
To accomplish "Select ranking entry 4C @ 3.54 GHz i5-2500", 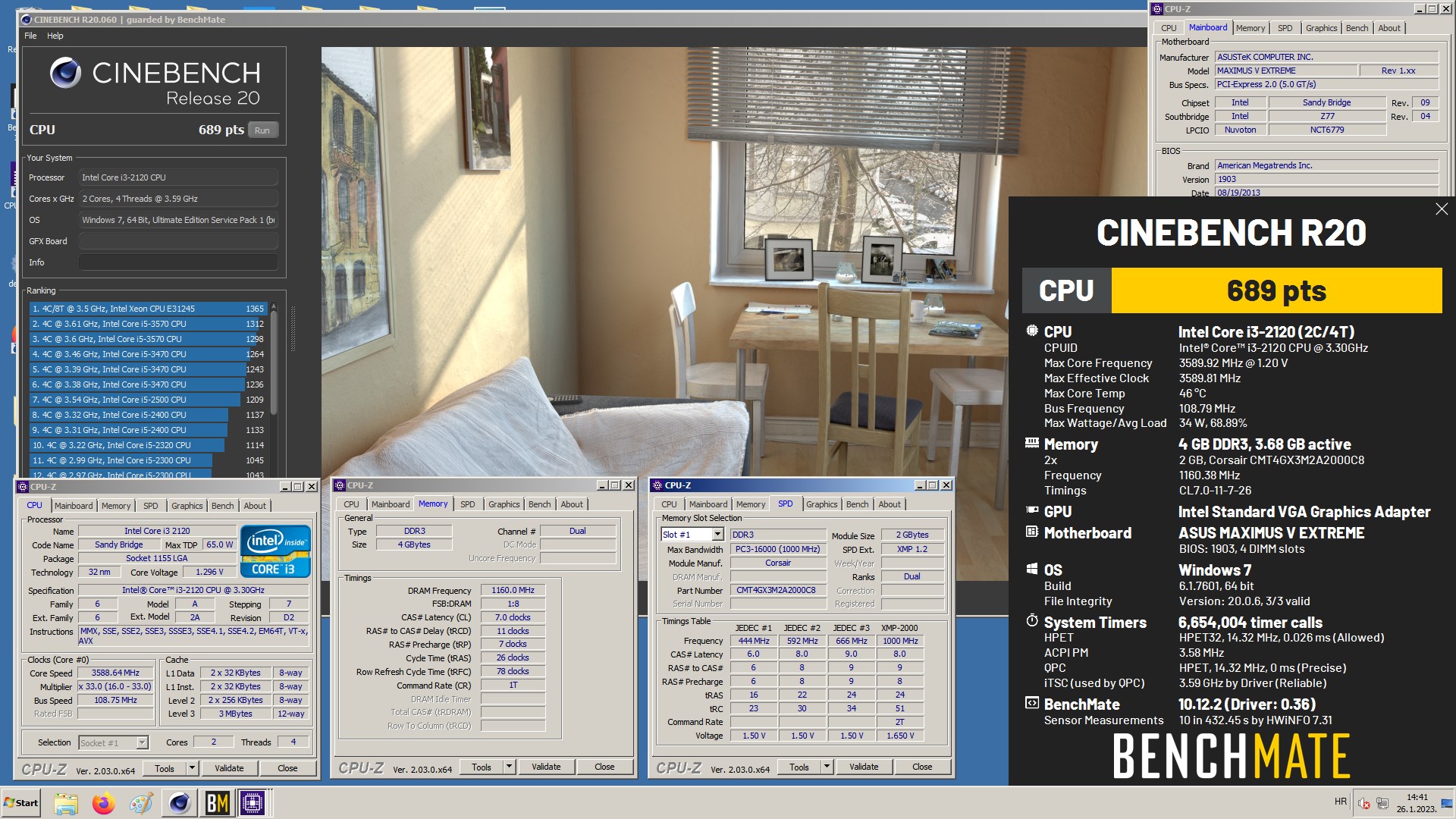I will [148, 400].
